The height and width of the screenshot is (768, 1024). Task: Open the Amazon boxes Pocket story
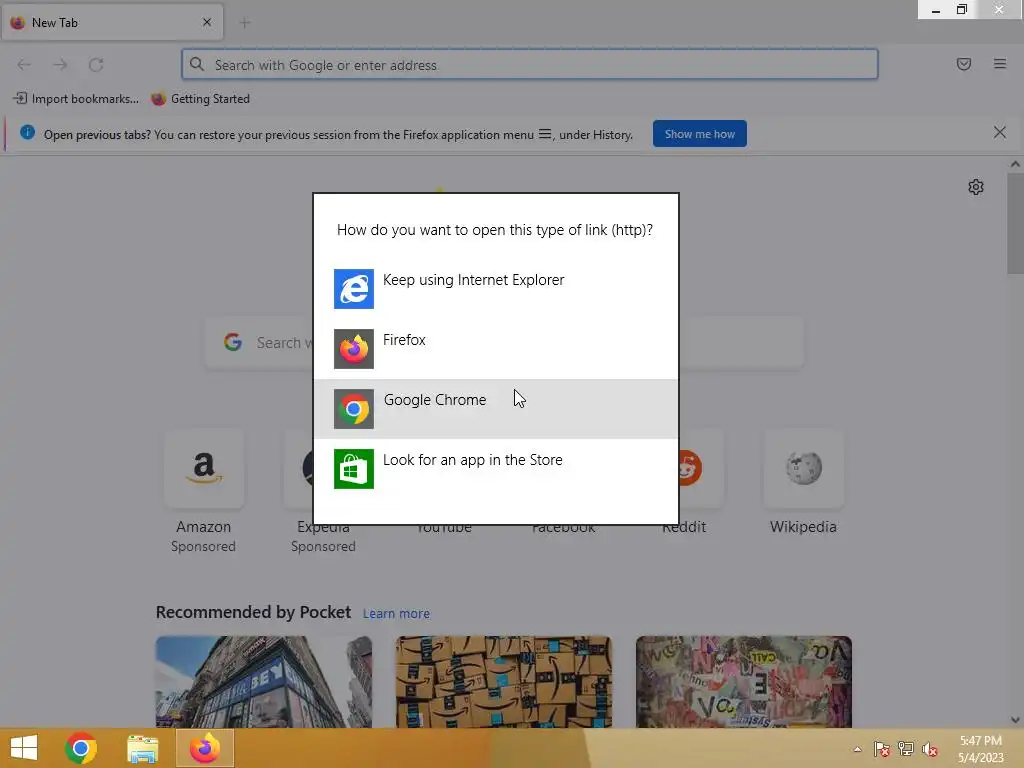(504, 682)
